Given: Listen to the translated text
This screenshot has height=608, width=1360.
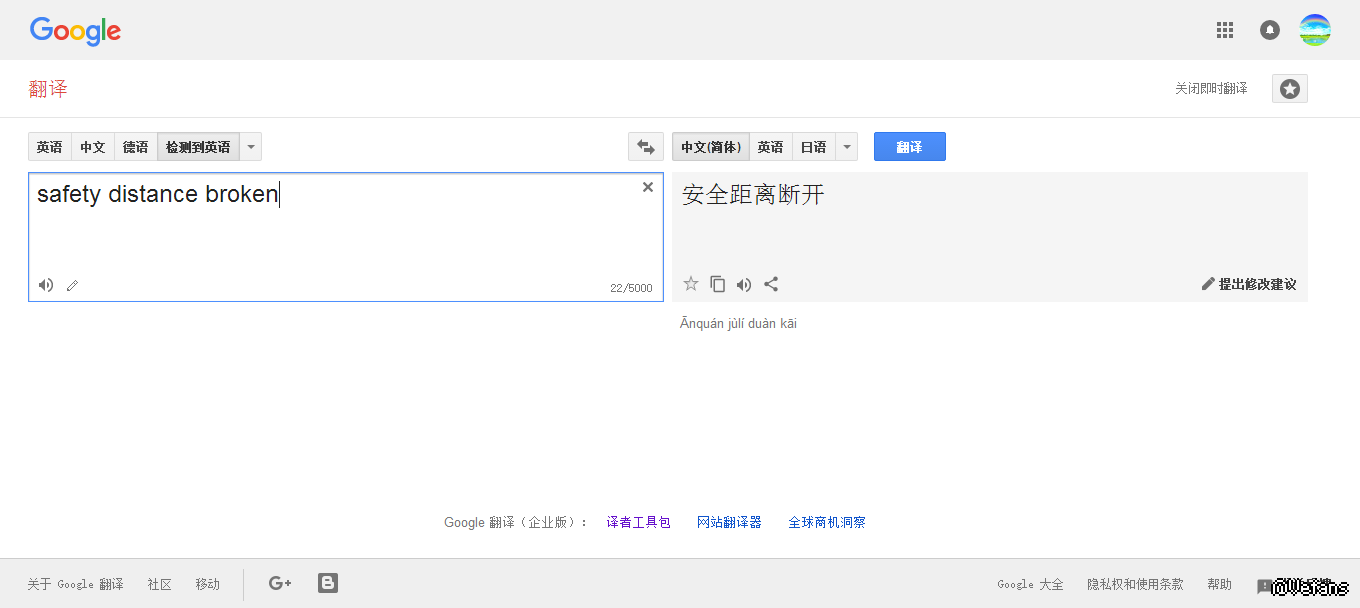Looking at the screenshot, I should (x=744, y=285).
